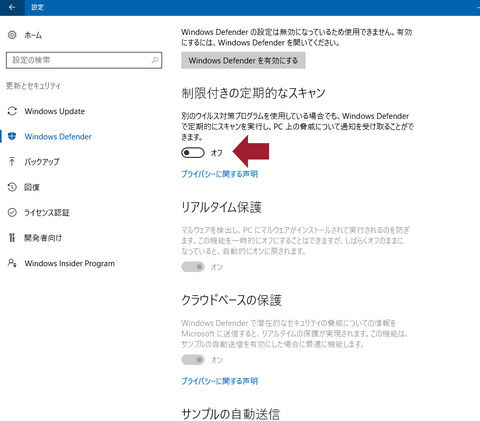The height and width of the screenshot is (421, 480).
Task: Click the magnifier search icon
Action: click(155, 60)
